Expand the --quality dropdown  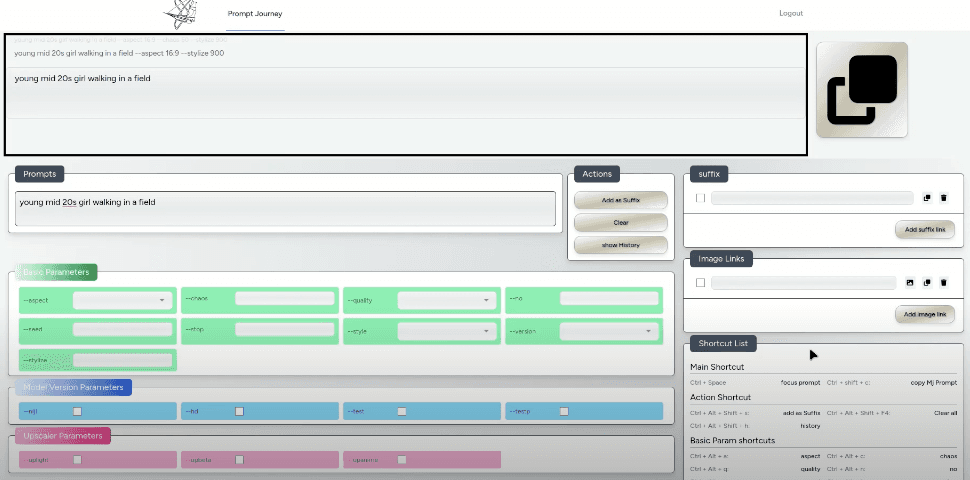pos(447,299)
